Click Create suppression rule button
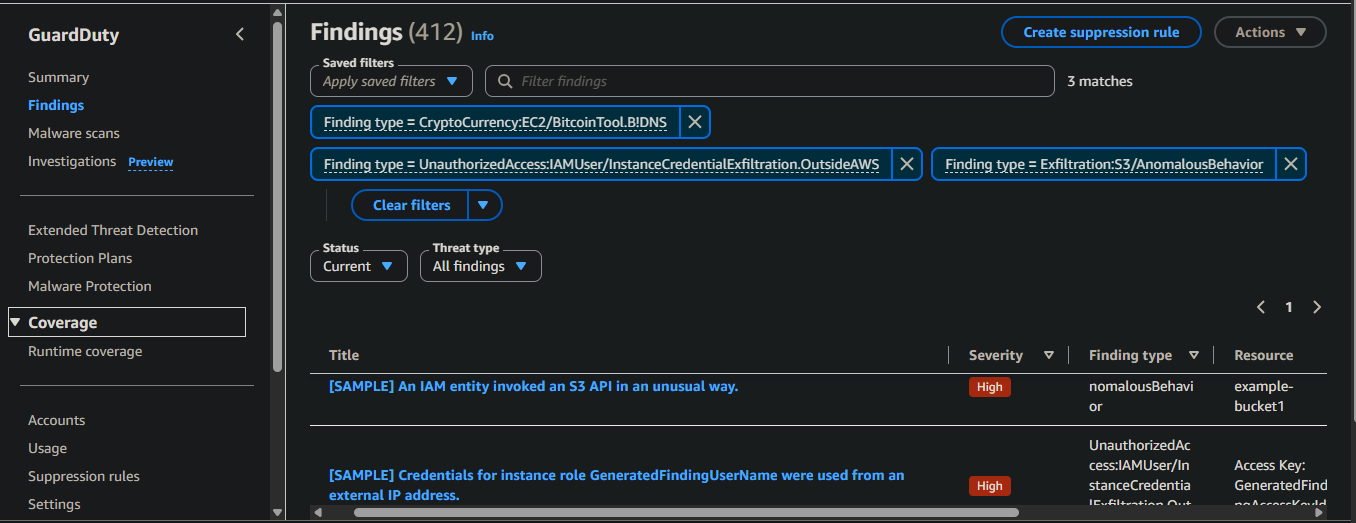Image resolution: width=1356 pixels, height=523 pixels. coord(1101,32)
